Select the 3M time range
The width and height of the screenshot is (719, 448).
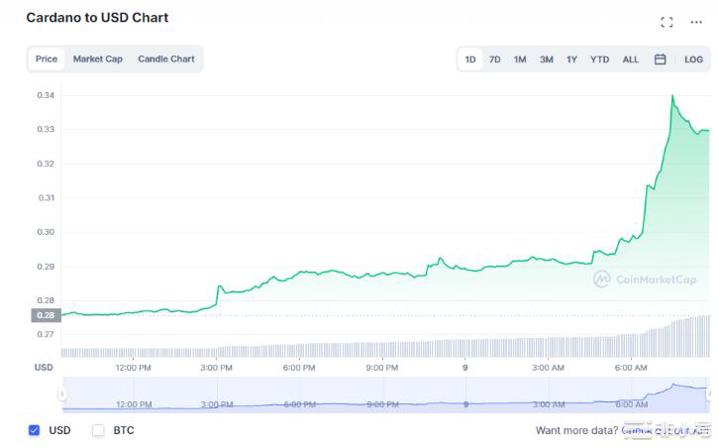(x=546, y=60)
